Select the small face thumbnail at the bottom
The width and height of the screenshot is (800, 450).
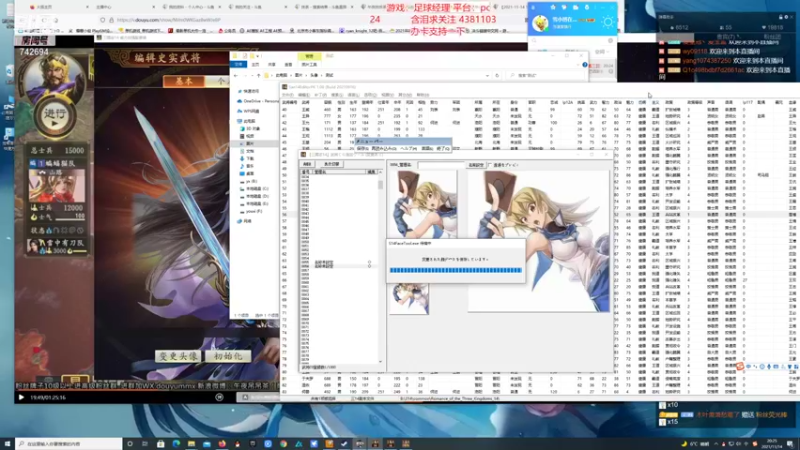coord(409,298)
